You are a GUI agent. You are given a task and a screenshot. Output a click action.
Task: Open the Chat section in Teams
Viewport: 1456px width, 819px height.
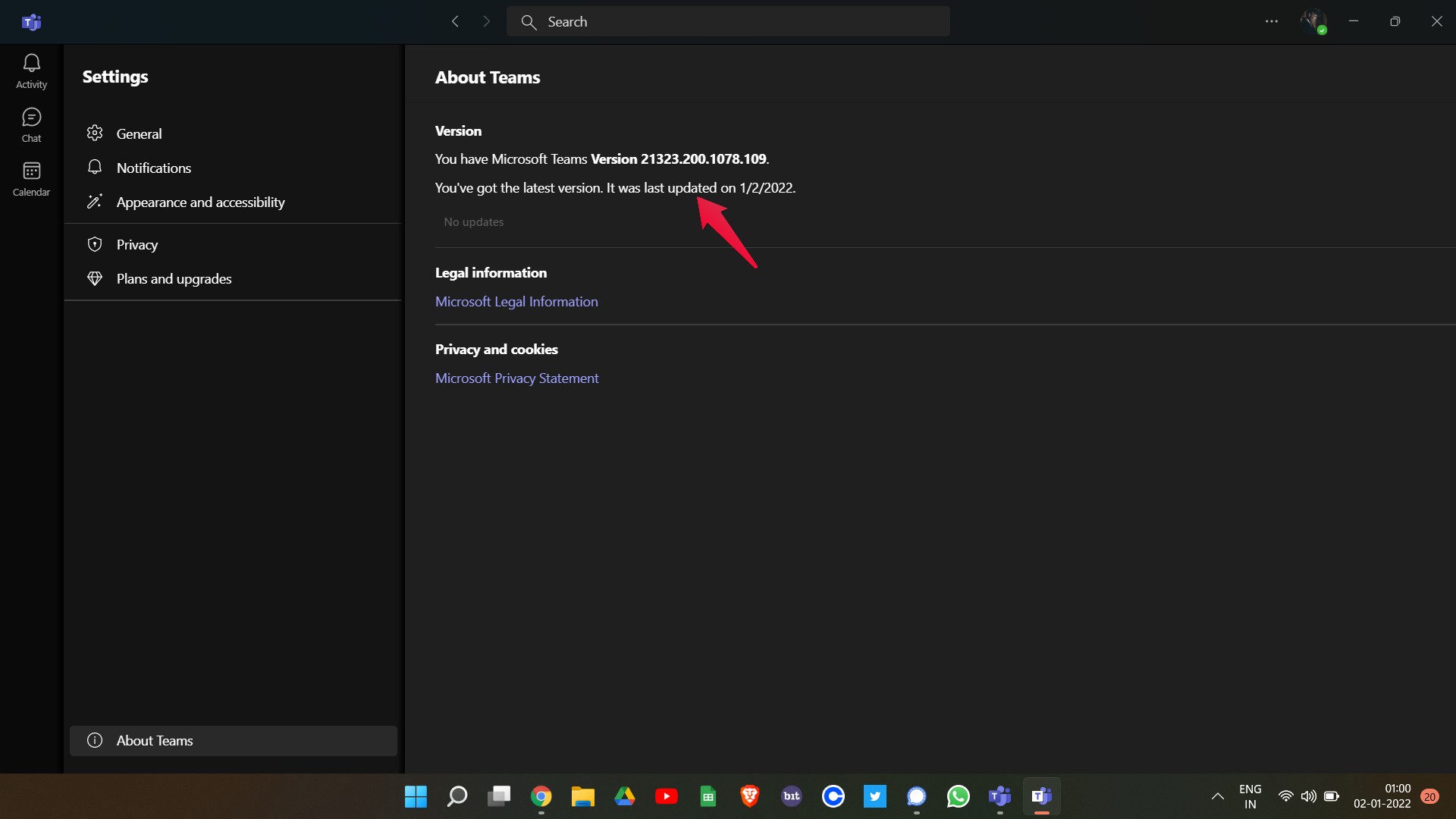tap(31, 124)
